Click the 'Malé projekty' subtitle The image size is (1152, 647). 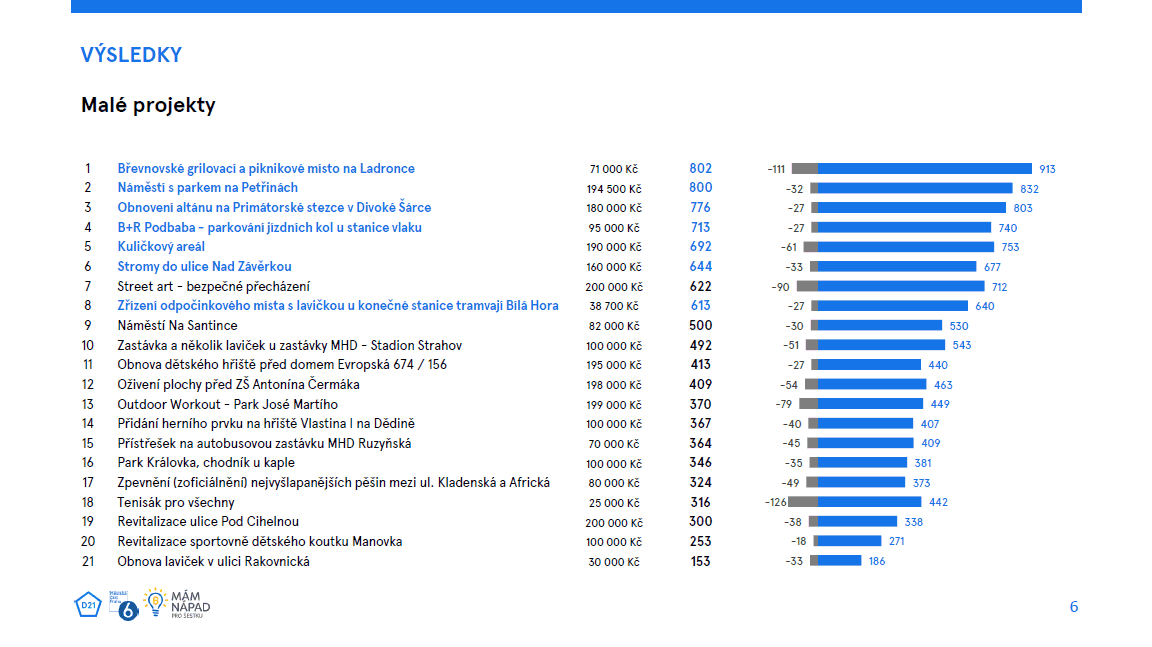point(148,105)
